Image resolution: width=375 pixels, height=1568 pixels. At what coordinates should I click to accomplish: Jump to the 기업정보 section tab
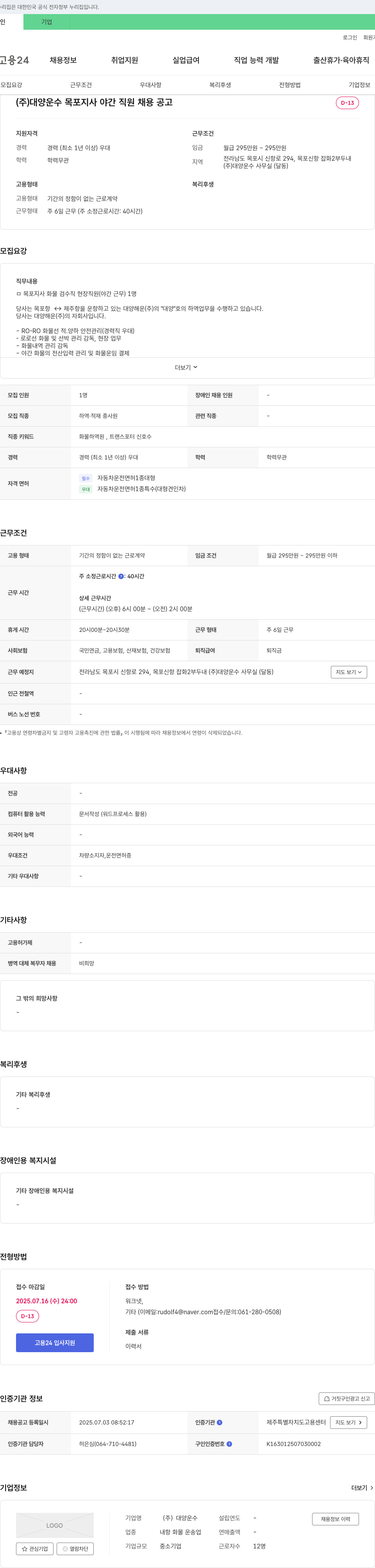359,84
